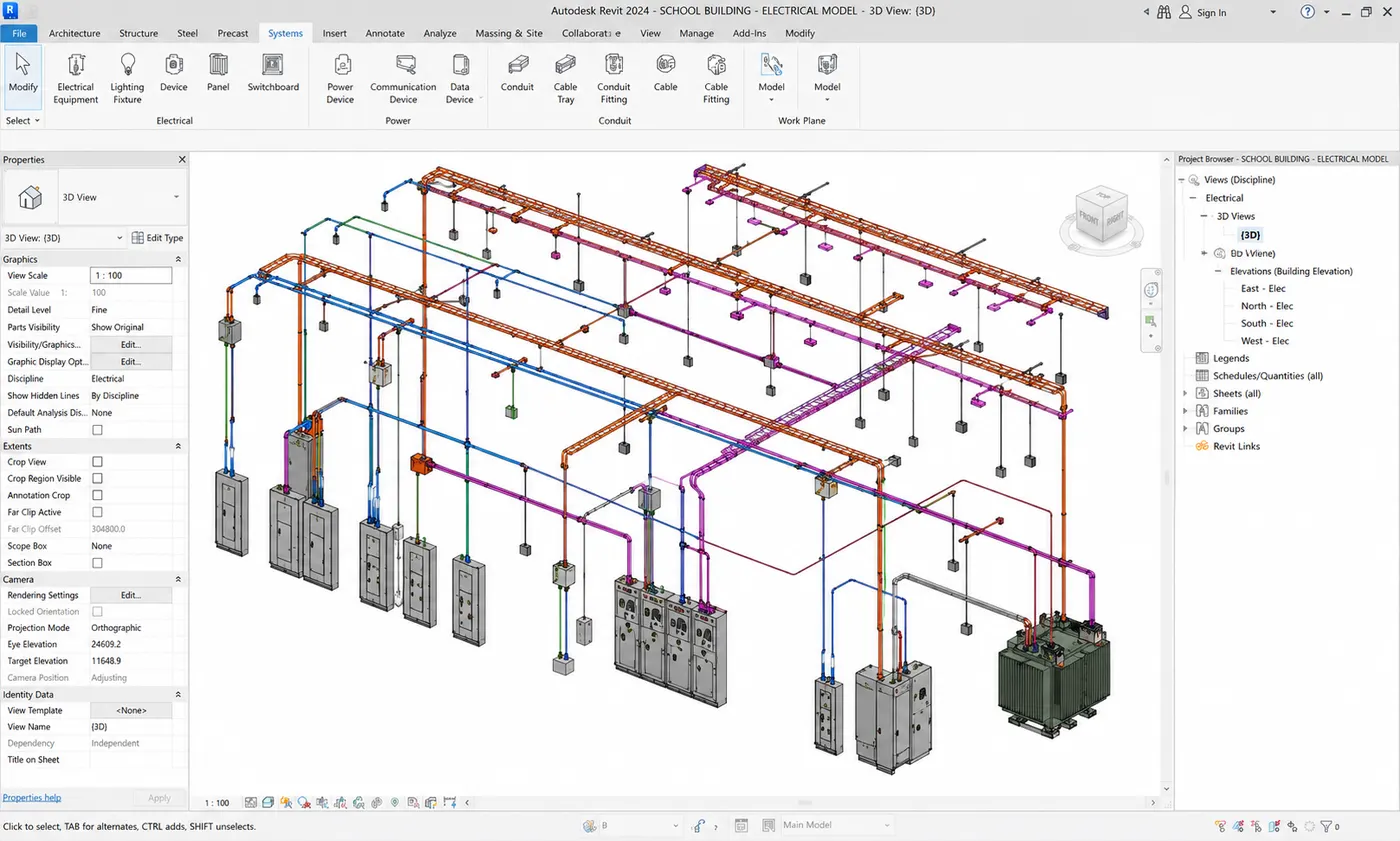Turn on the Section Box checkbox
This screenshot has height=841, width=1400.
pyautogui.click(x=97, y=563)
